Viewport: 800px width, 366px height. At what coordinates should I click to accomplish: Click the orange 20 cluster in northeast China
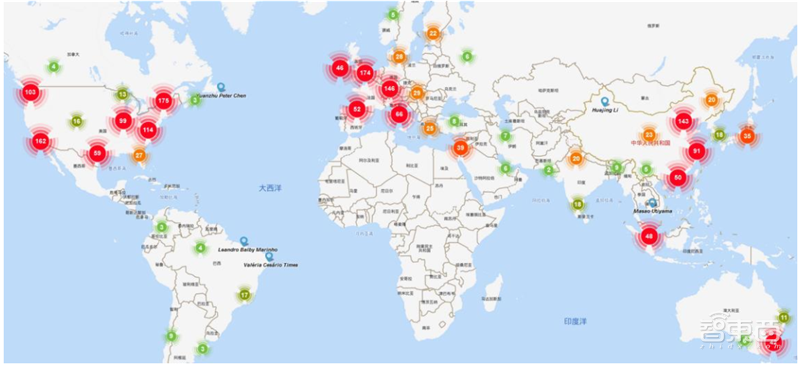coord(711,100)
